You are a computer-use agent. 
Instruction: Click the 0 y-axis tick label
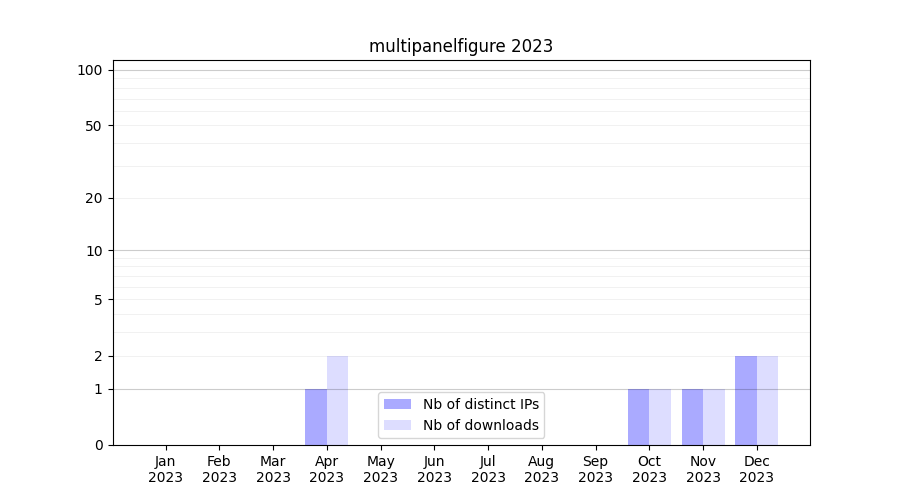(x=98, y=445)
